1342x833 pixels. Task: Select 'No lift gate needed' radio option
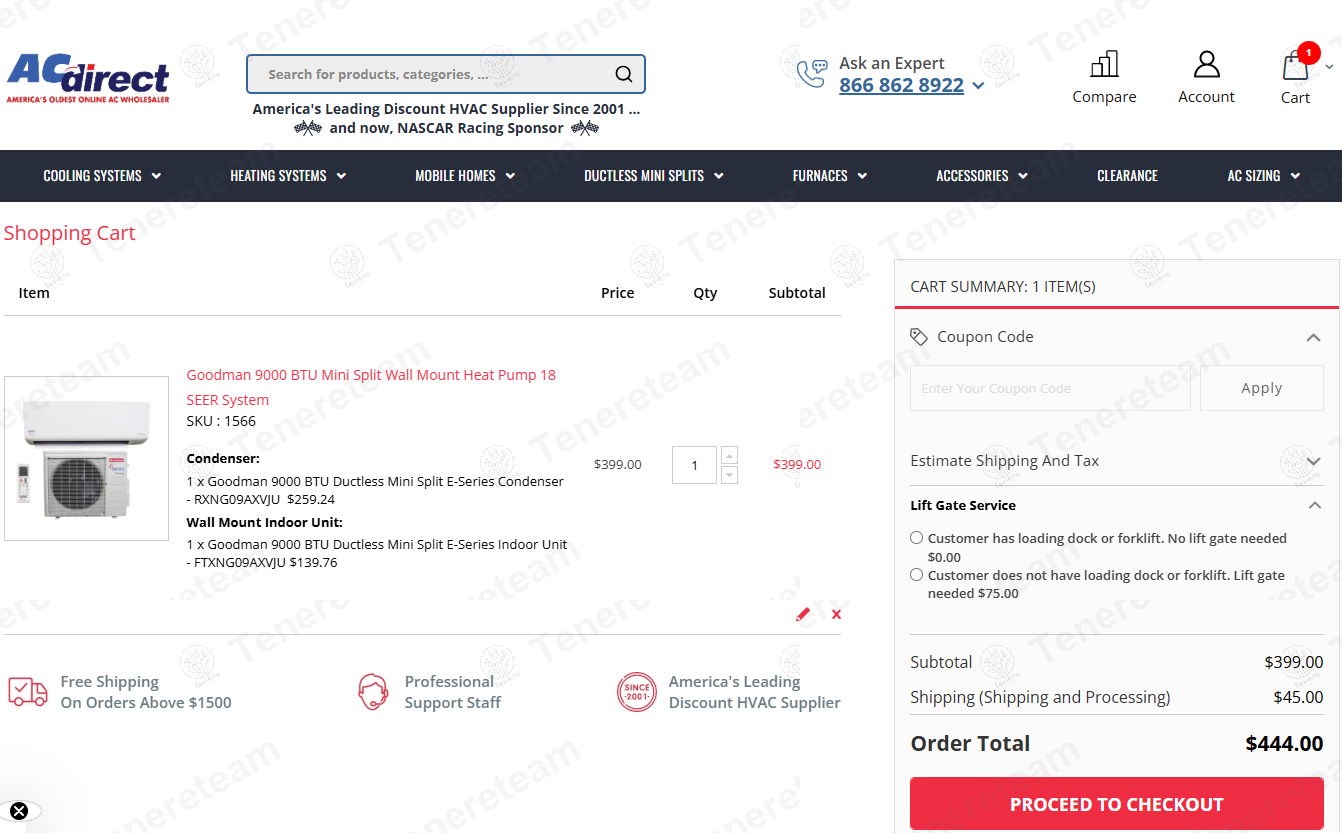click(916, 538)
